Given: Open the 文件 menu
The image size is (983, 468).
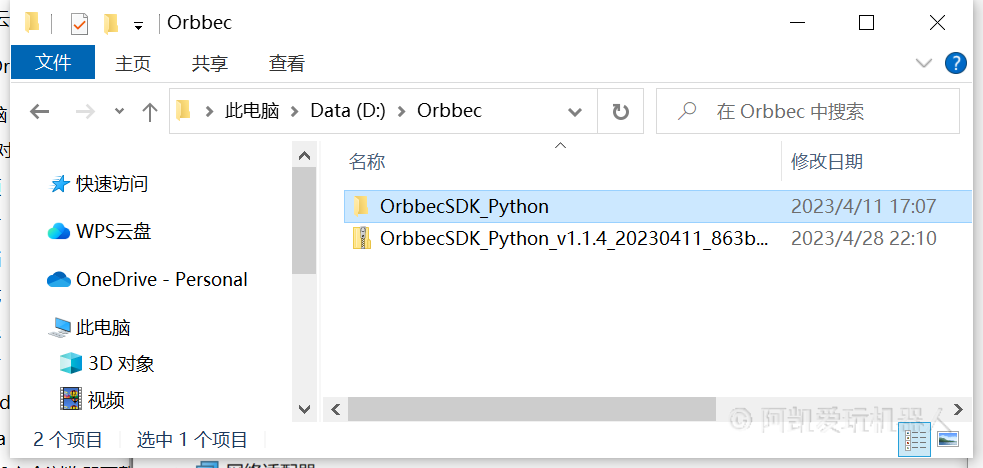Looking at the screenshot, I should point(53,62).
